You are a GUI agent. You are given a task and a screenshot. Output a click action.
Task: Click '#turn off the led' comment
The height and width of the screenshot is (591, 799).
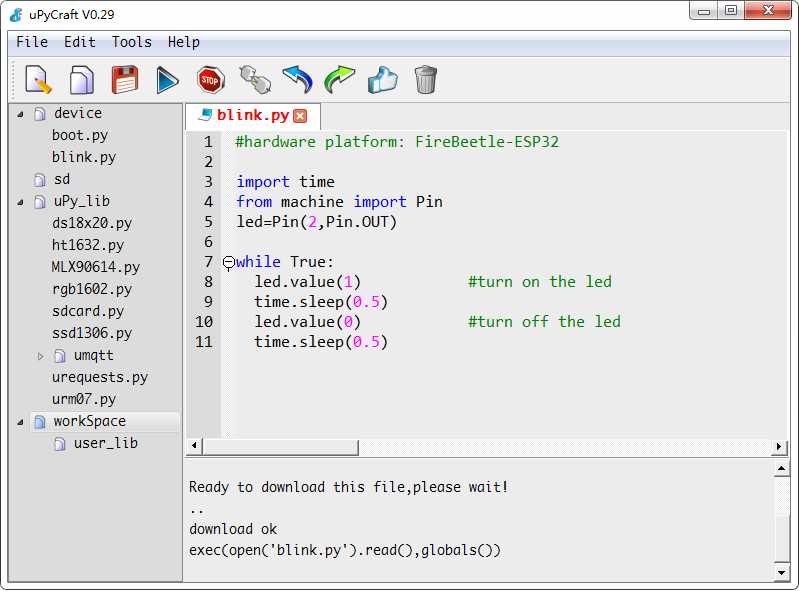tap(544, 322)
